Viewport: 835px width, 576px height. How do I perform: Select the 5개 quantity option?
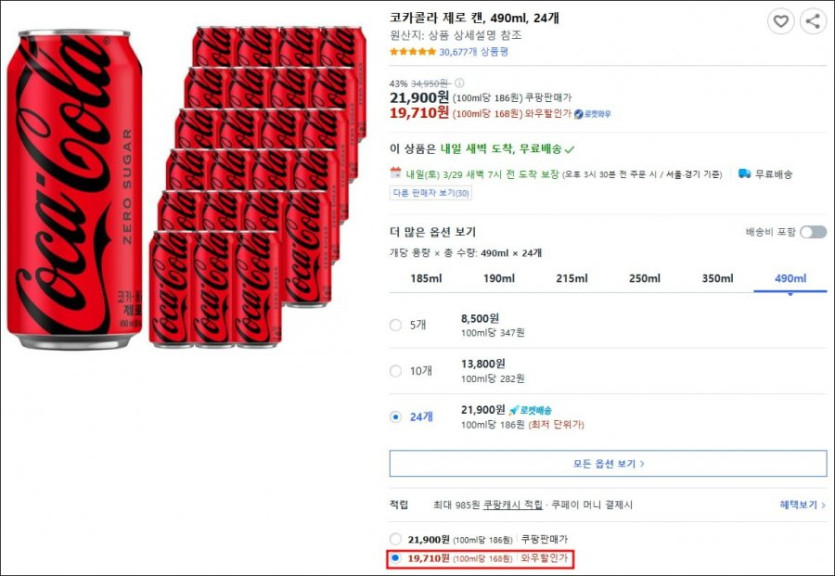[x=396, y=324]
